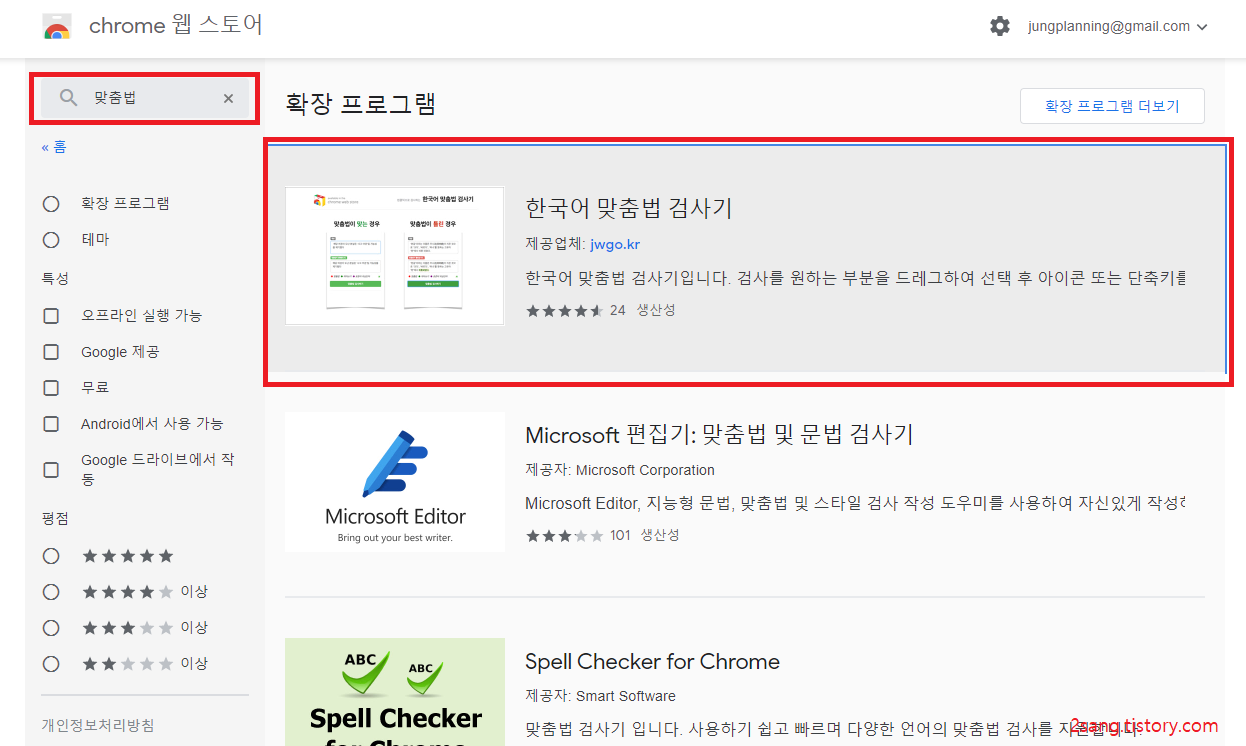Toggle the Google 드라이브에서 작동 checkbox
The height and width of the screenshot is (746, 1246).
[51, 470]
